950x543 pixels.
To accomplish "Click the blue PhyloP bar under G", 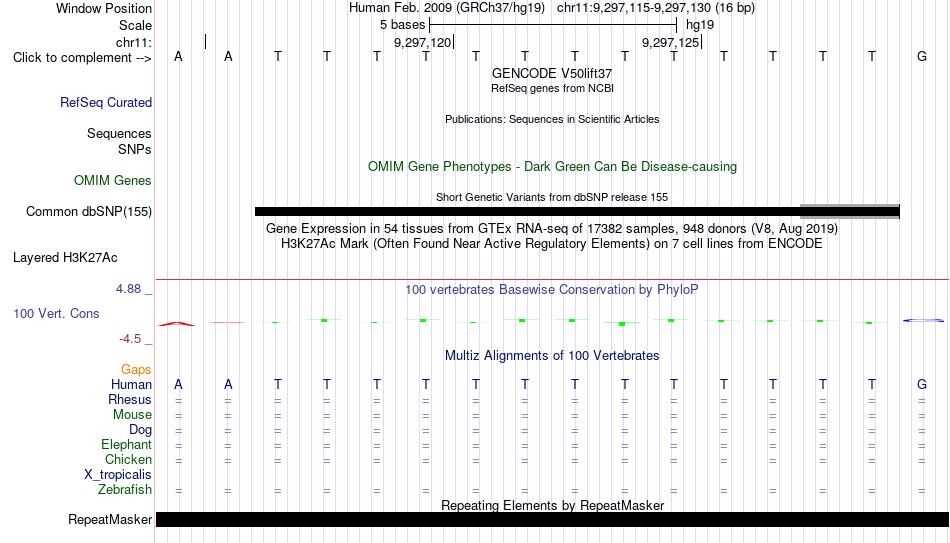I will pos(923,320).
